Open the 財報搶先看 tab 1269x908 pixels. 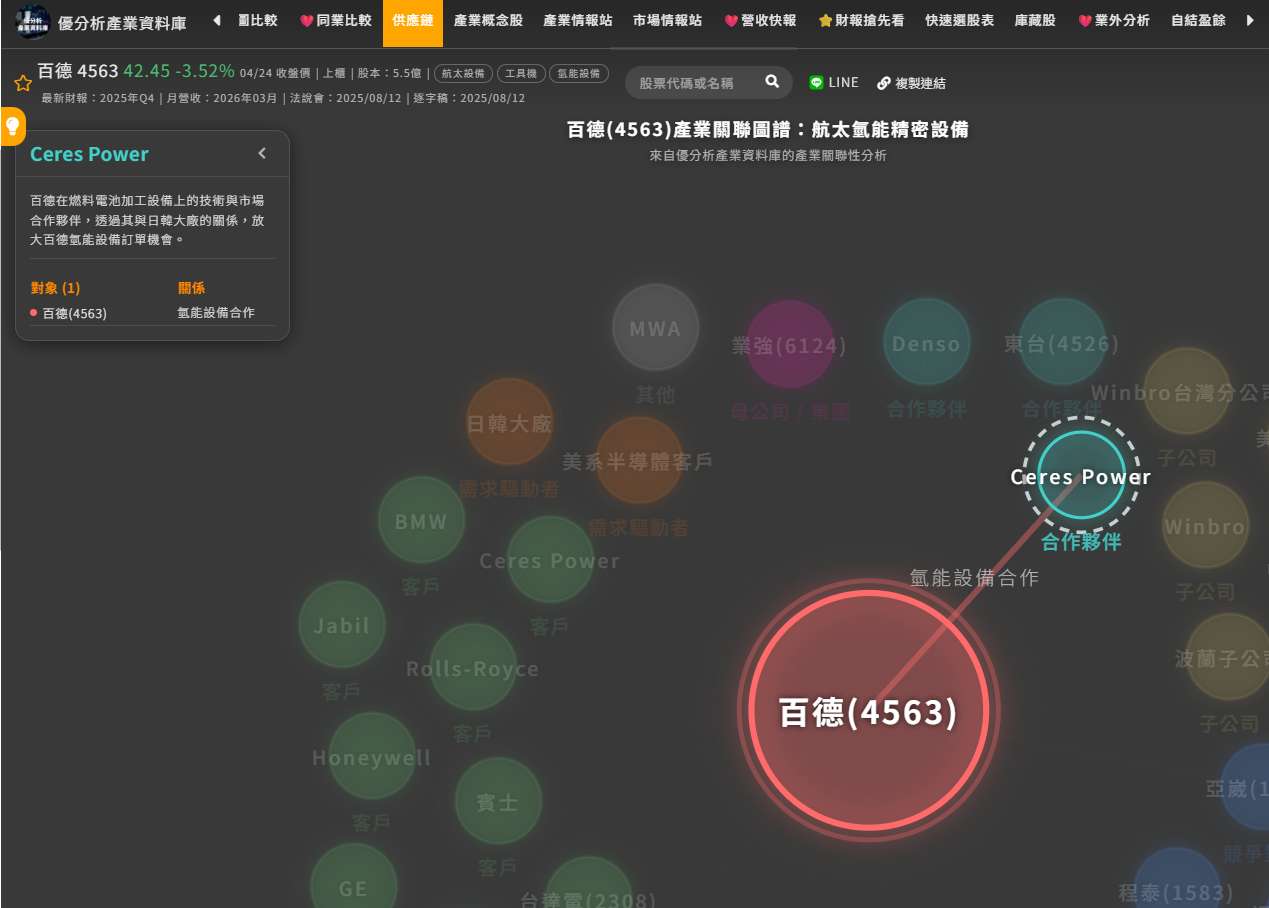pos(861,21)
